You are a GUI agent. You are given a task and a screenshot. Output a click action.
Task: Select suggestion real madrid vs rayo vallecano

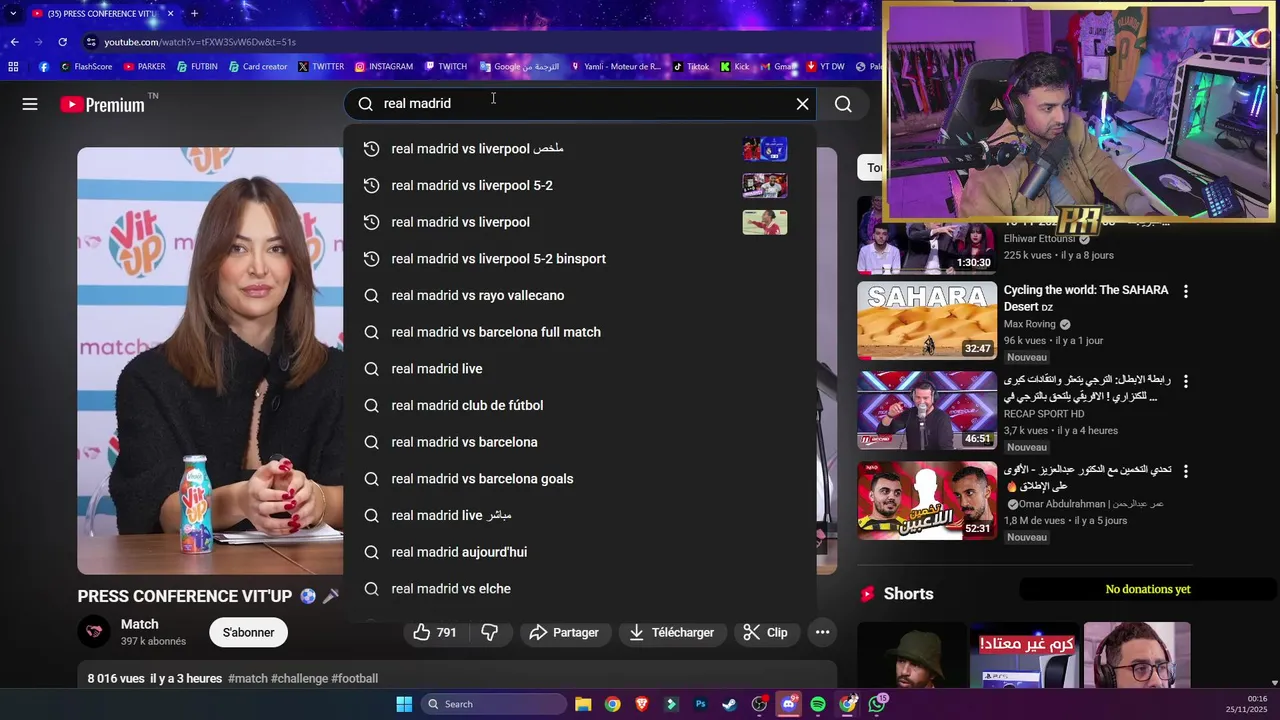(580, 296)
